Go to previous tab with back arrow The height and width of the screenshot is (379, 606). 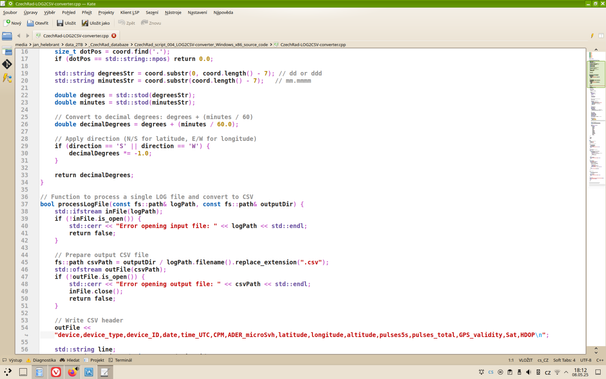pyautogui.click(x=19, y=36)
